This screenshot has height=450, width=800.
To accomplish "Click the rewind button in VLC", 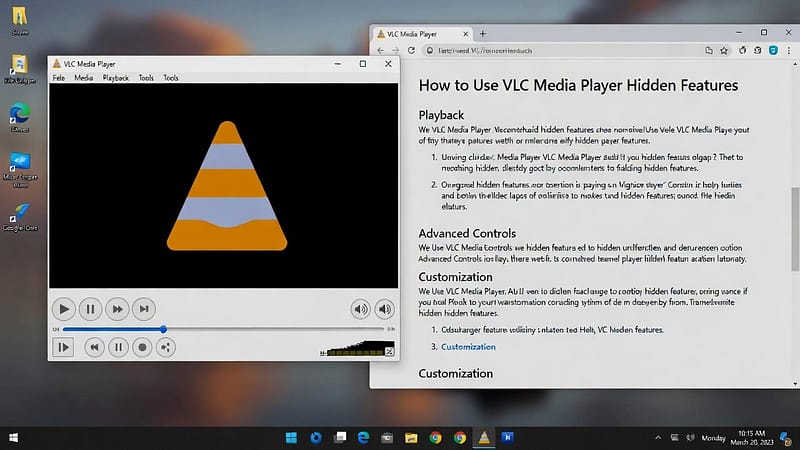I will [94, 347].
